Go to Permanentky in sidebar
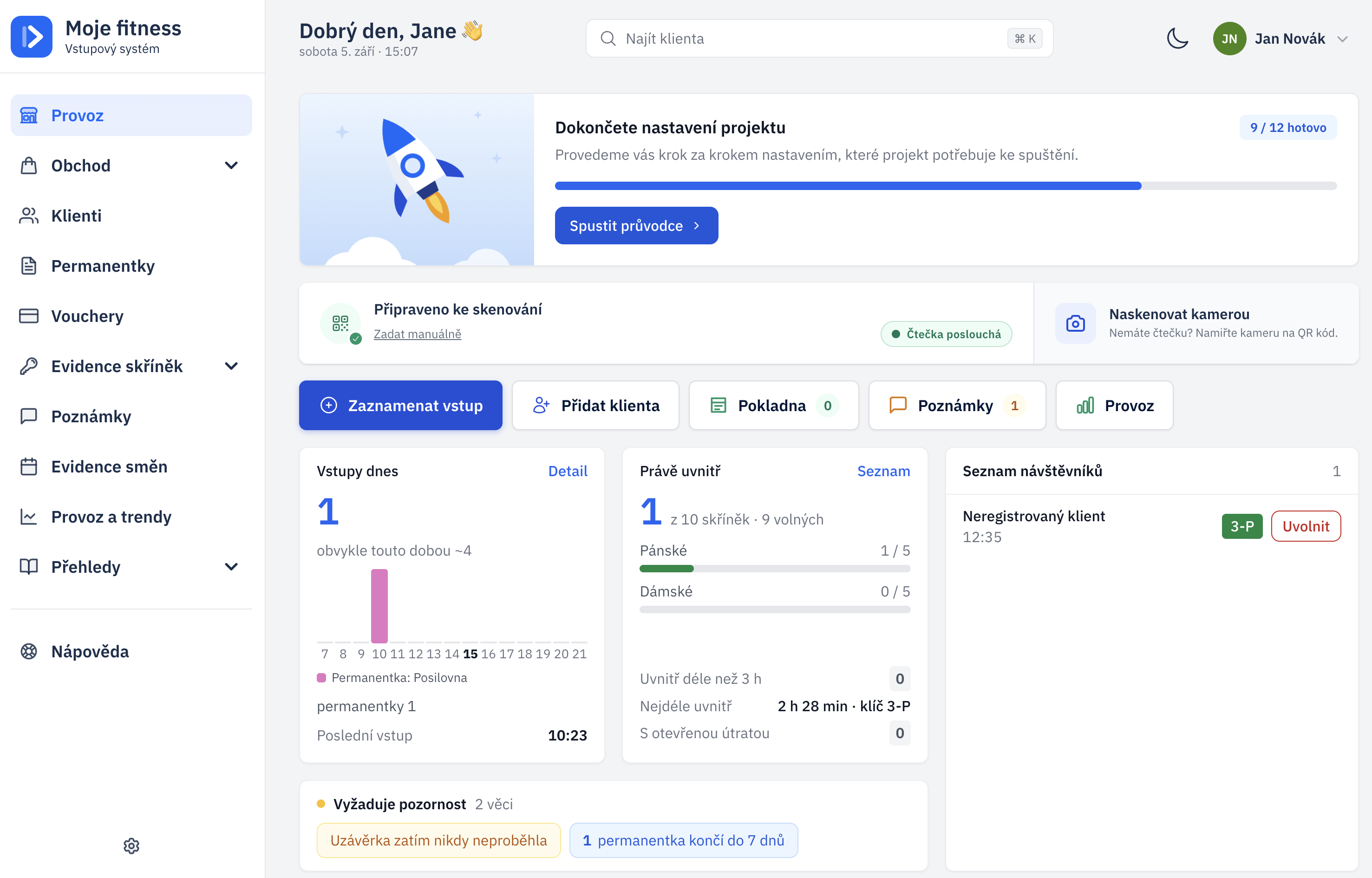This screenshot has width=1372, height=878. click(x=131, y=266)
